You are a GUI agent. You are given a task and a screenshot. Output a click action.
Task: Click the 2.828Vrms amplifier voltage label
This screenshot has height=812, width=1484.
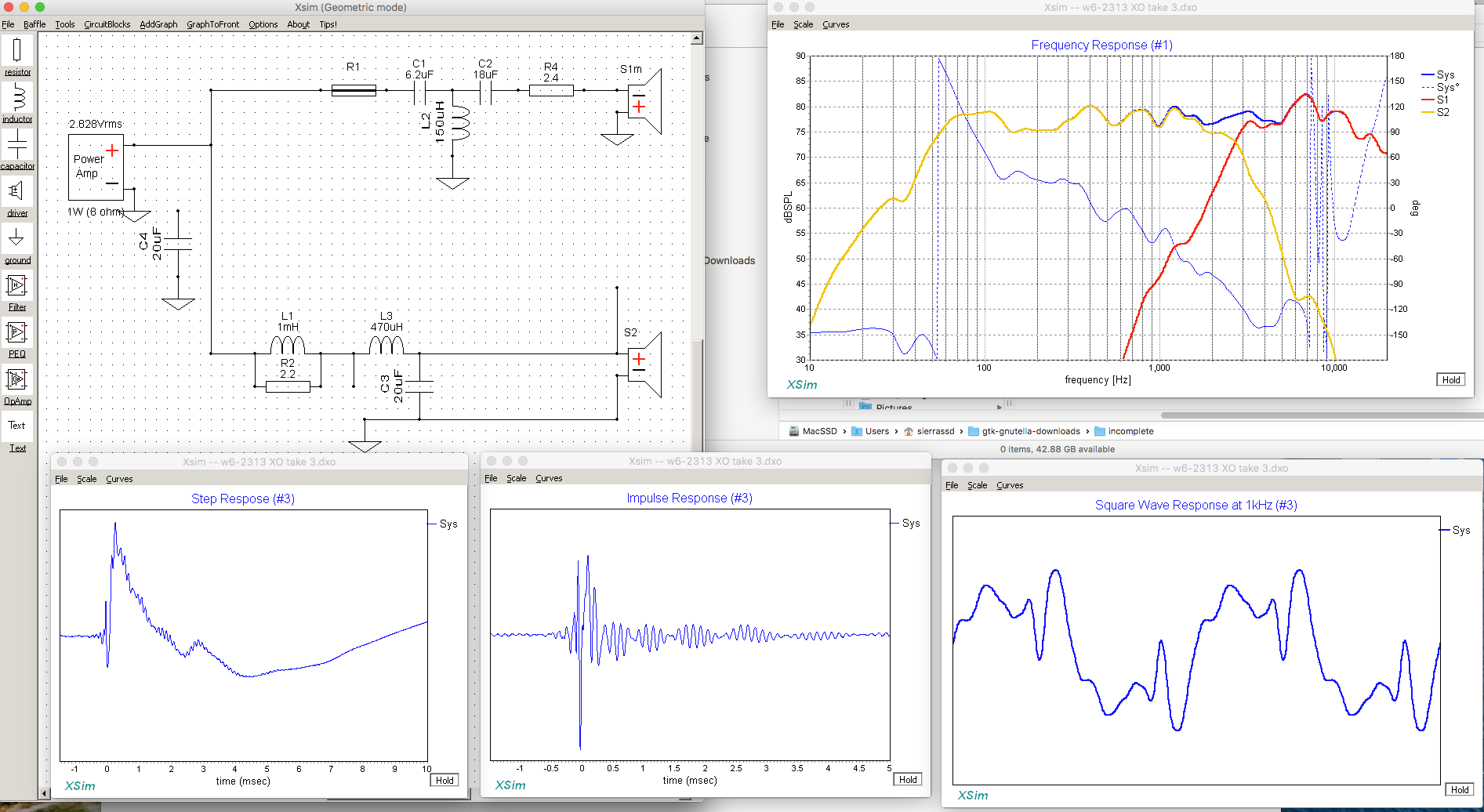pyautogui.click(x=96, y=124)
